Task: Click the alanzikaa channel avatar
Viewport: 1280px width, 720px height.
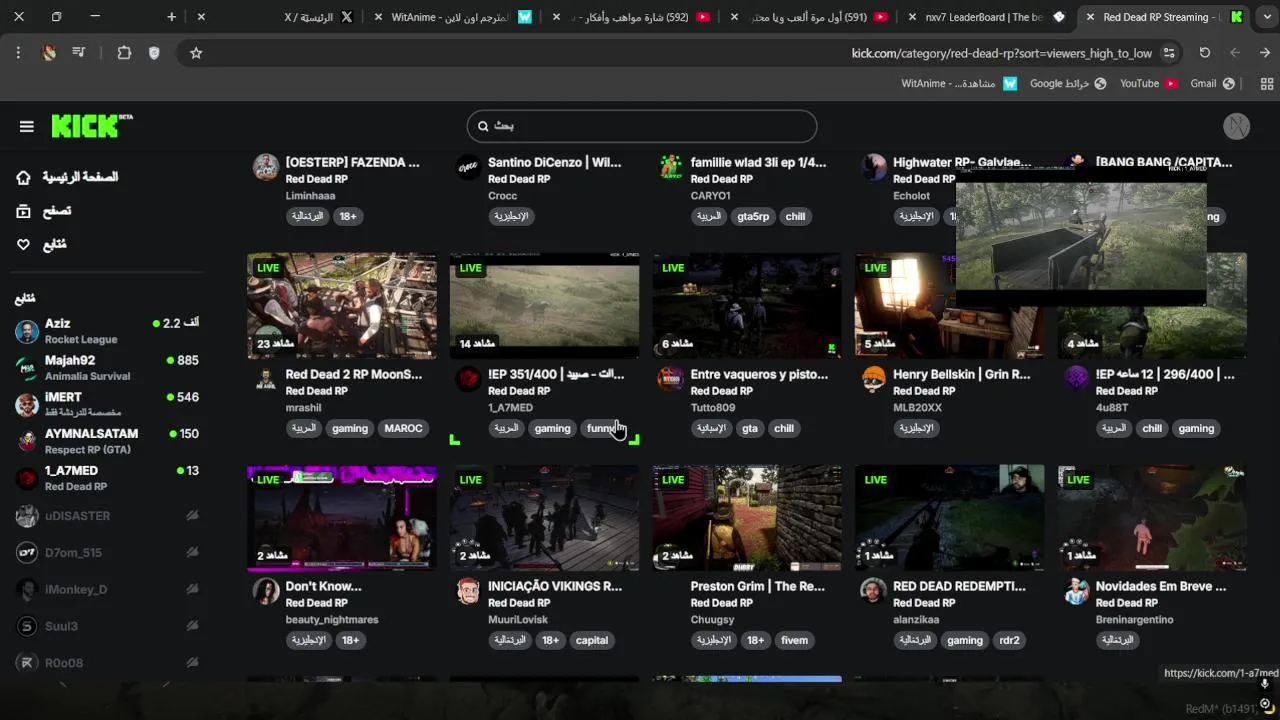Action: [x=874, y=591]
